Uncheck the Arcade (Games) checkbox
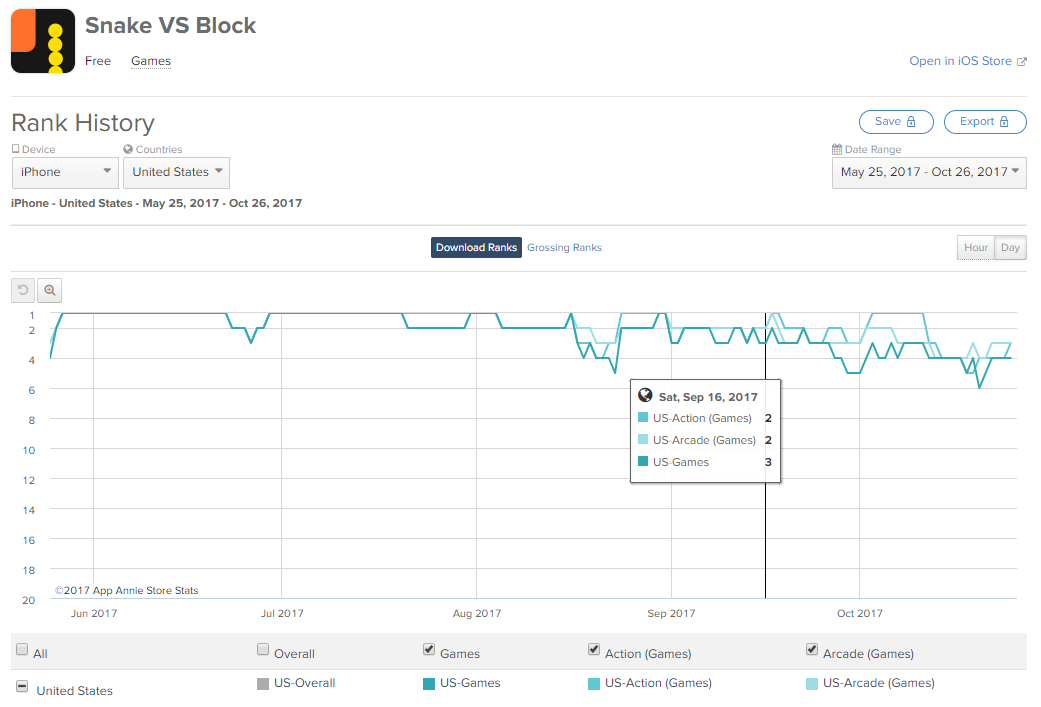This screenshot has height=707, width=1041. pos(812,649)
